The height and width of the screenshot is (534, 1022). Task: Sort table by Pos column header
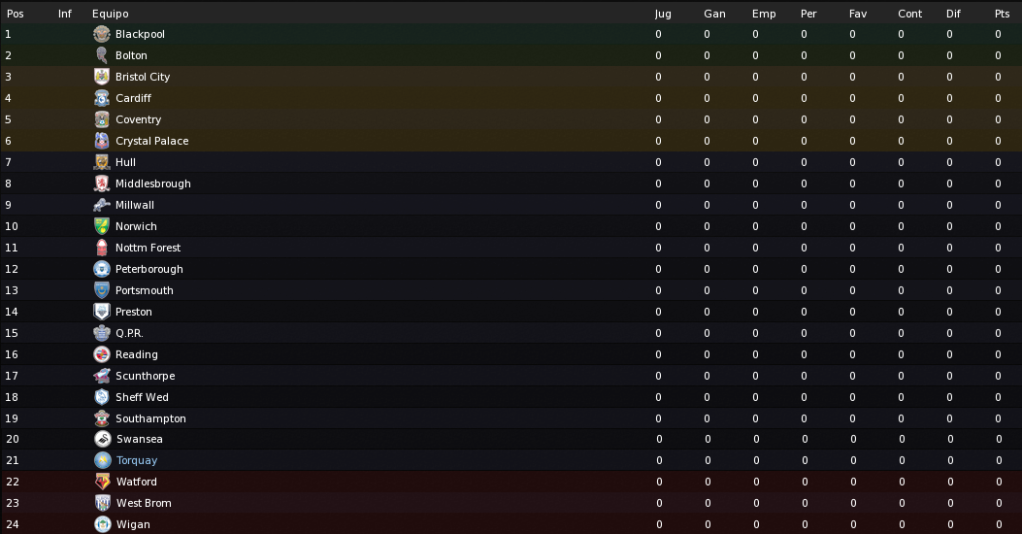pos(15,14)
